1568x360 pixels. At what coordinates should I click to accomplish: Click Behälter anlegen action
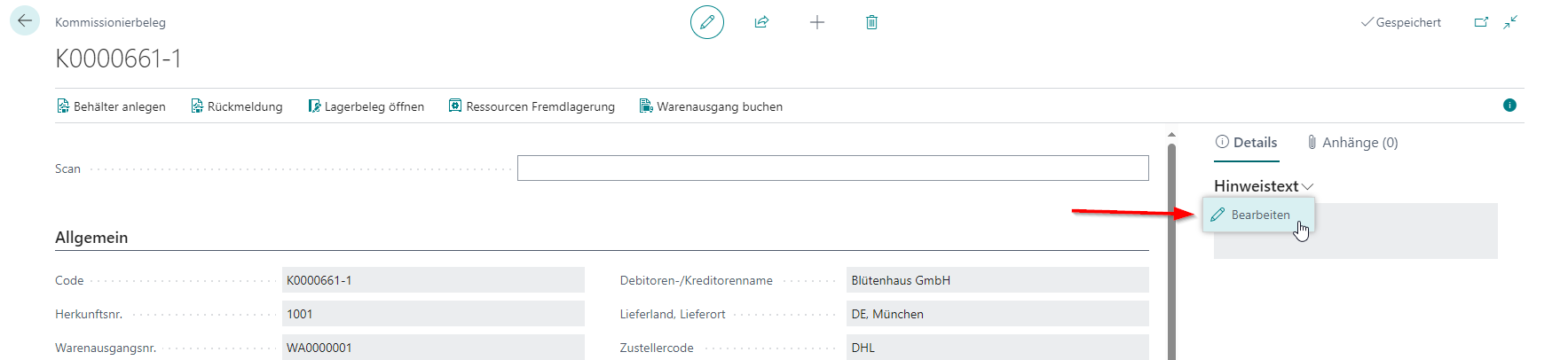tap(112, 106)
